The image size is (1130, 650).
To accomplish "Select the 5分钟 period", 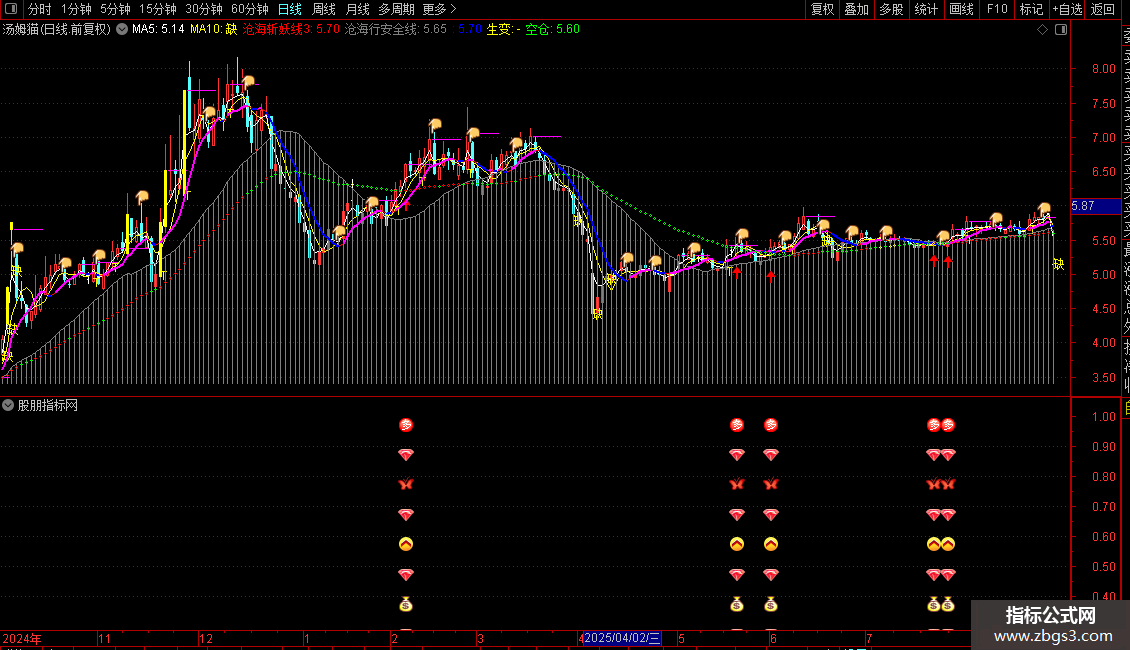I will click(x=115, y=9).
